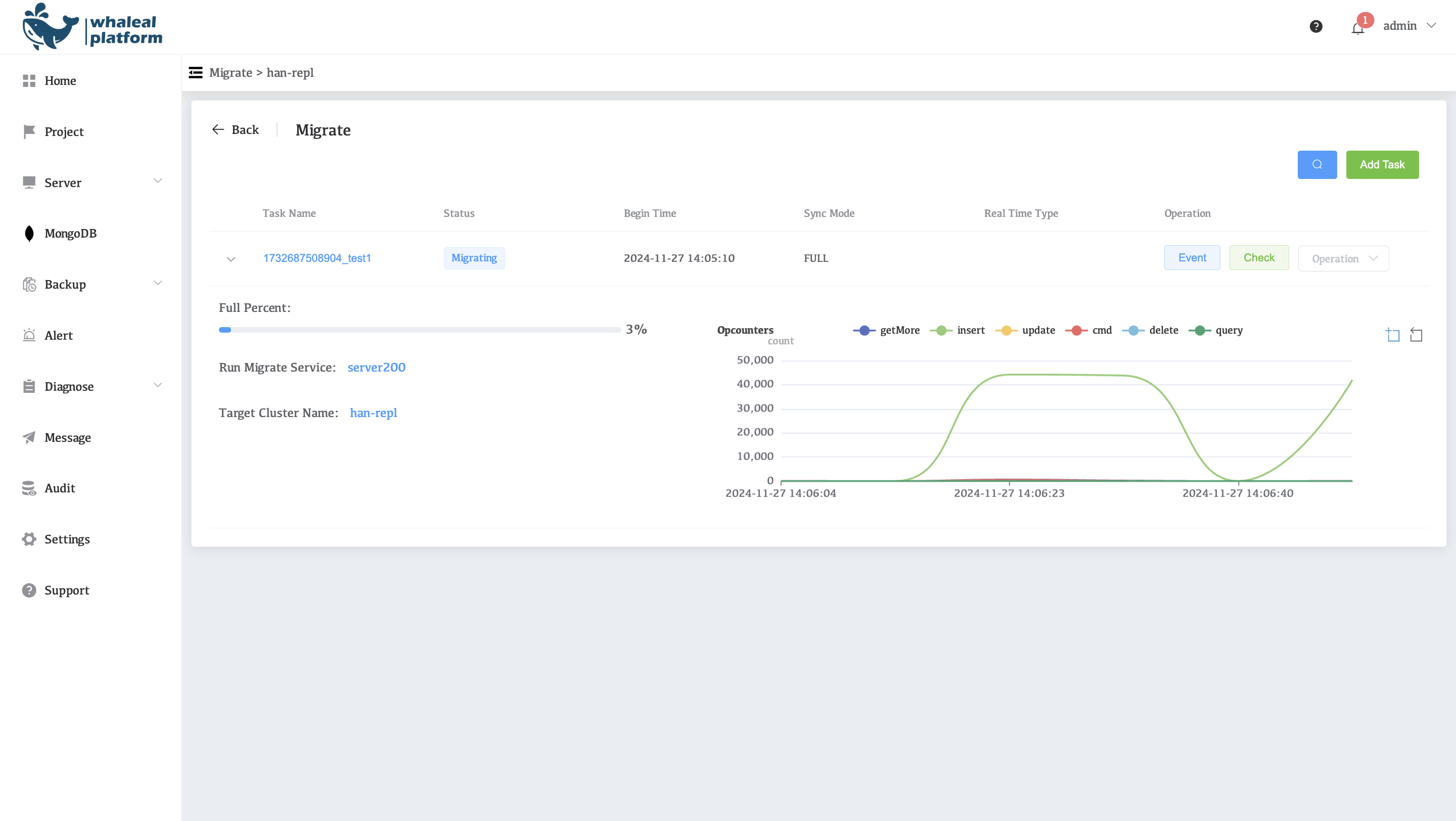Collapse the 1732687508904_test1 task row
Viewport: 1456px width, 821px height.
231,259
